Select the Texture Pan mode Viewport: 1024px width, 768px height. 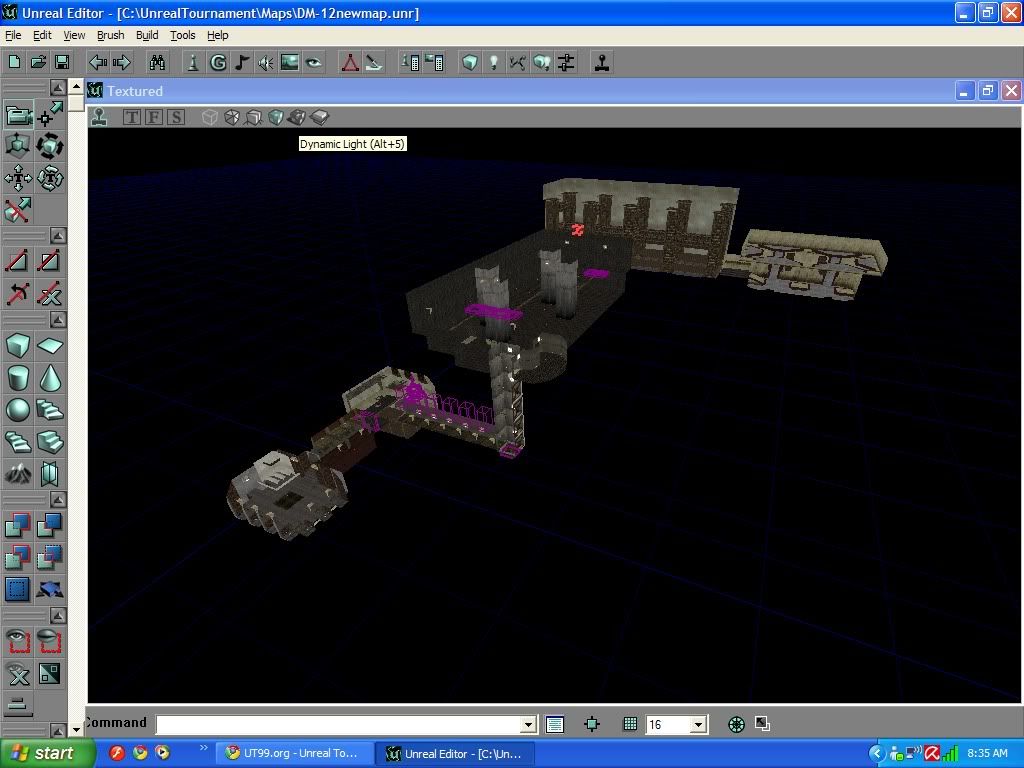[18, 178]
